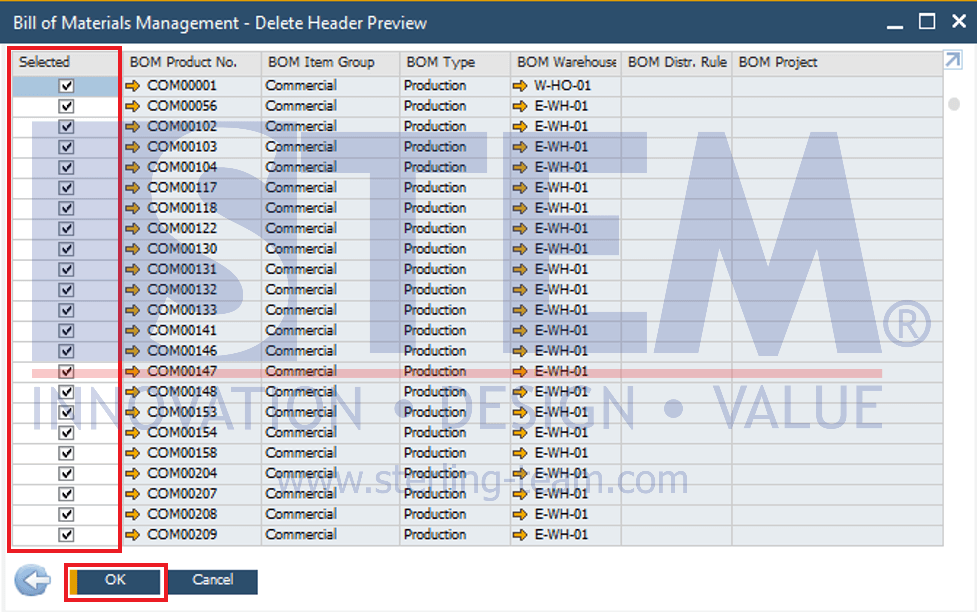Deselect the checkbox for COM00204
977x615 pixels.
pyautogui.click(x=66, y=473)
